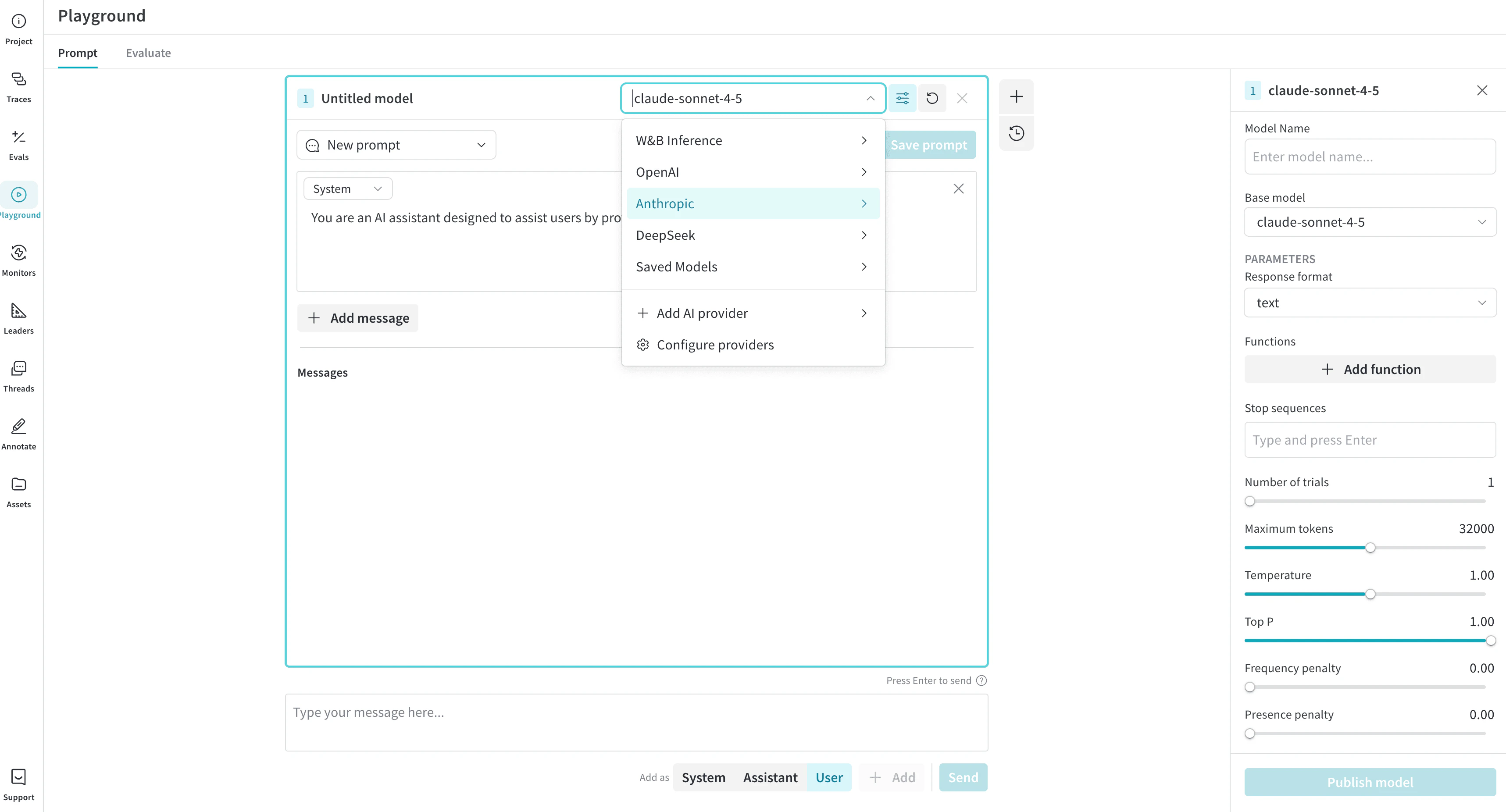The image size is (1506, 812).
Task: Select Anthropic from the provider menu
Action: click(753, 203)
